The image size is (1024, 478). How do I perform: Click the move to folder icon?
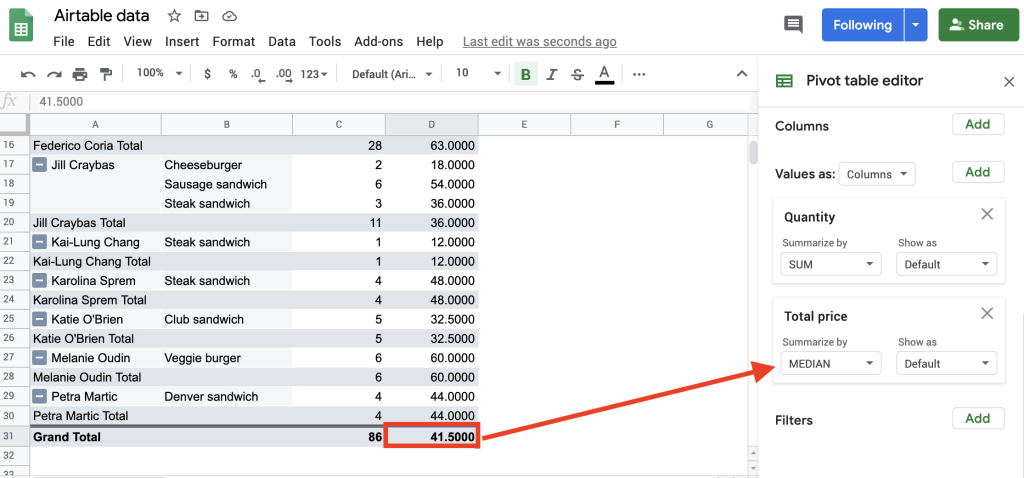202,16
